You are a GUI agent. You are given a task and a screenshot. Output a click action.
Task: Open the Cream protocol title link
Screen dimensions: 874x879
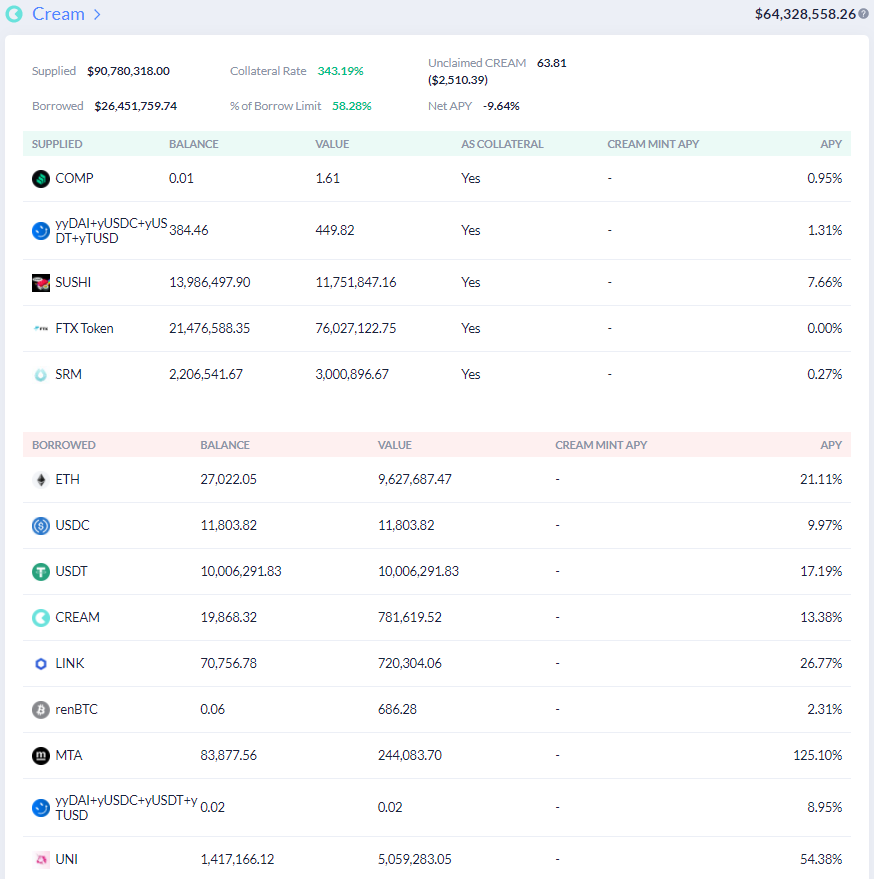pyautogui.click(x=58, y=14)
